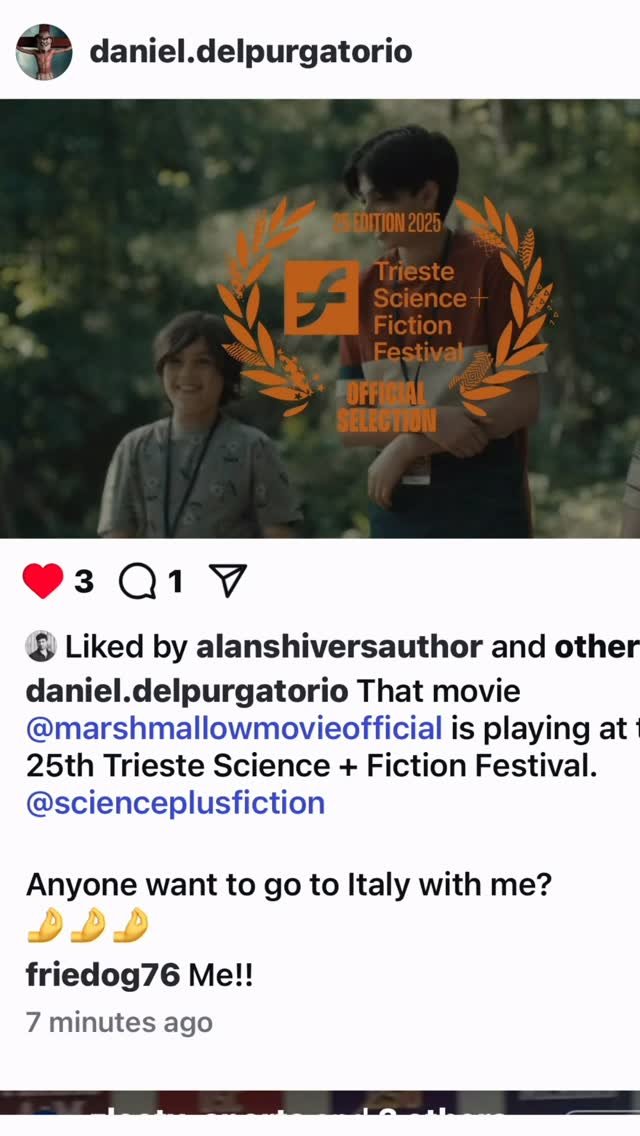The width and height of the screenshot is (640, 1136).
Task: Open daniel.delpurgatorio username in header
Action: [x=251, y=52]
